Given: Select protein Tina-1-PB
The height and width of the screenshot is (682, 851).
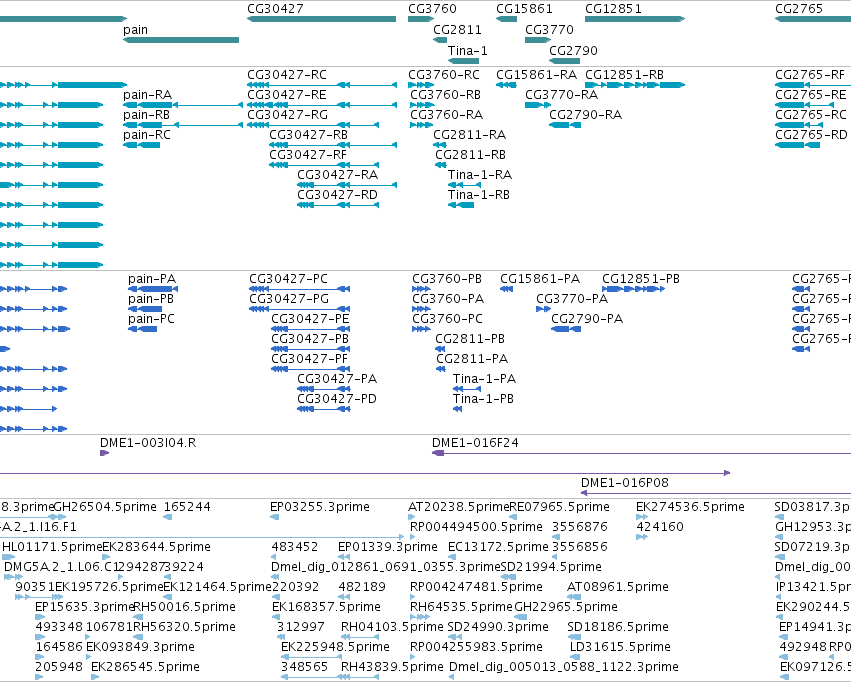Looking at the screenshot, I should pos(483,399).
